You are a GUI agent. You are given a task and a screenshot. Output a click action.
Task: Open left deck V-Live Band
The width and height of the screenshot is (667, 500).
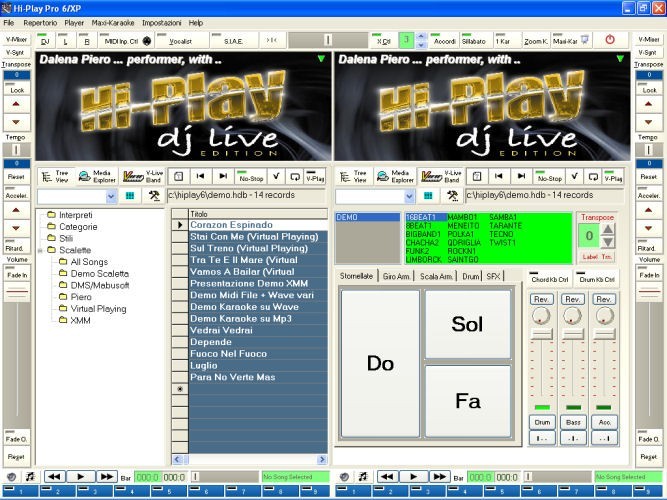143,176
